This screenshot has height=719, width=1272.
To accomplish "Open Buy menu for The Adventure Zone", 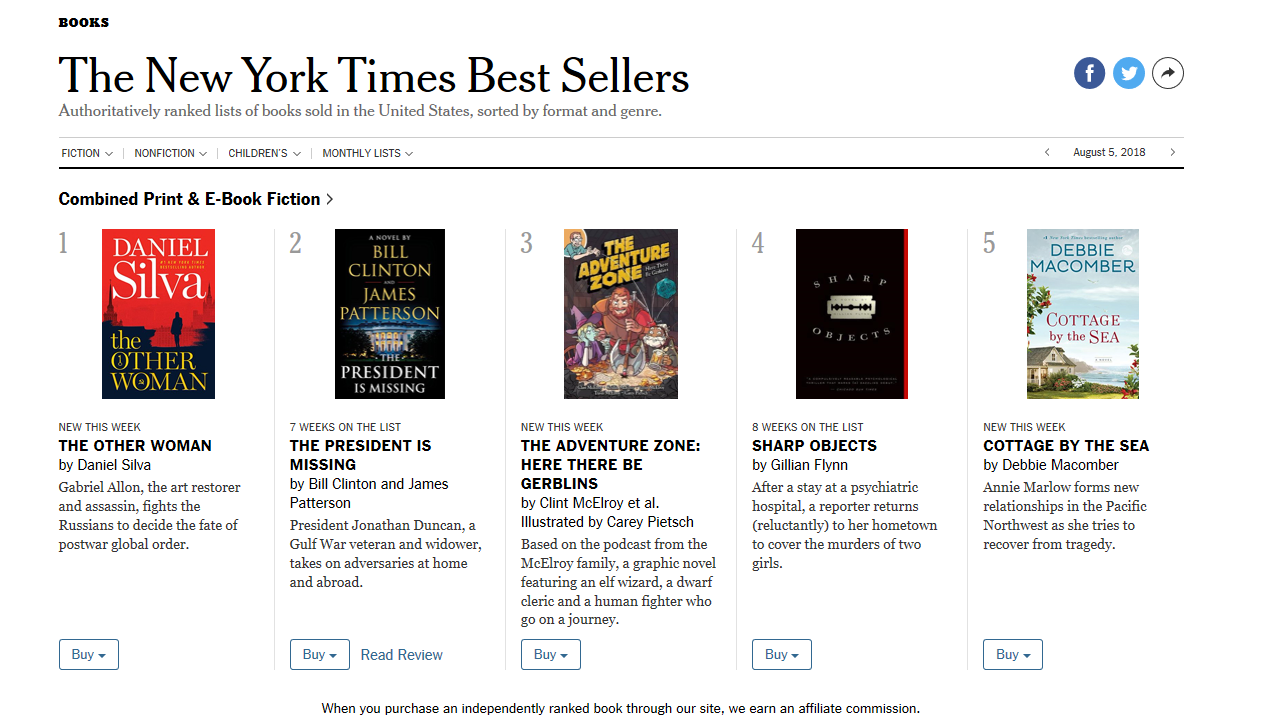I will (551, 655).
